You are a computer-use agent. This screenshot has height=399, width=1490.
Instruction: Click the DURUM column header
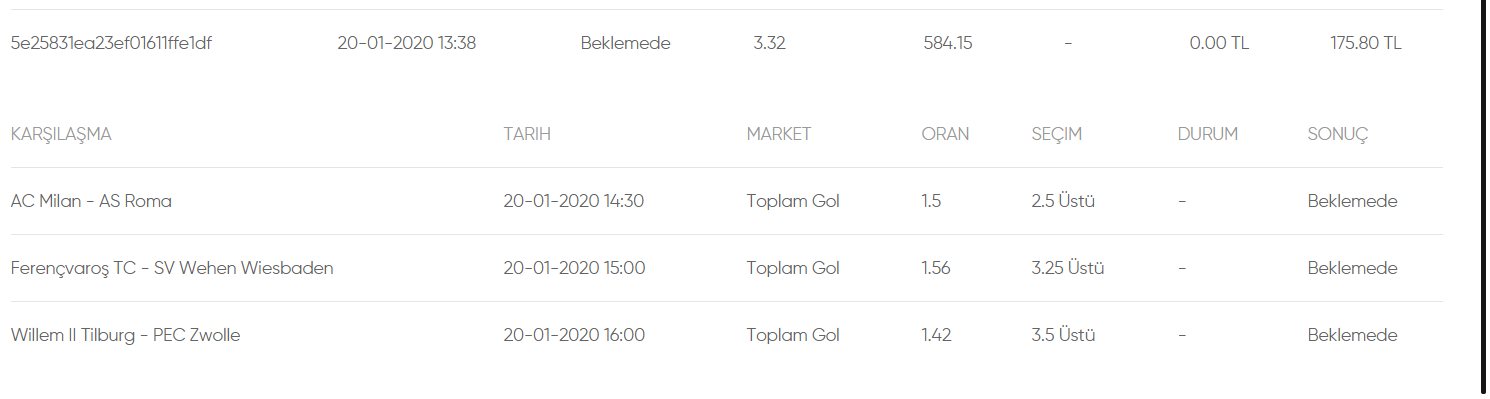(1208, 134)
